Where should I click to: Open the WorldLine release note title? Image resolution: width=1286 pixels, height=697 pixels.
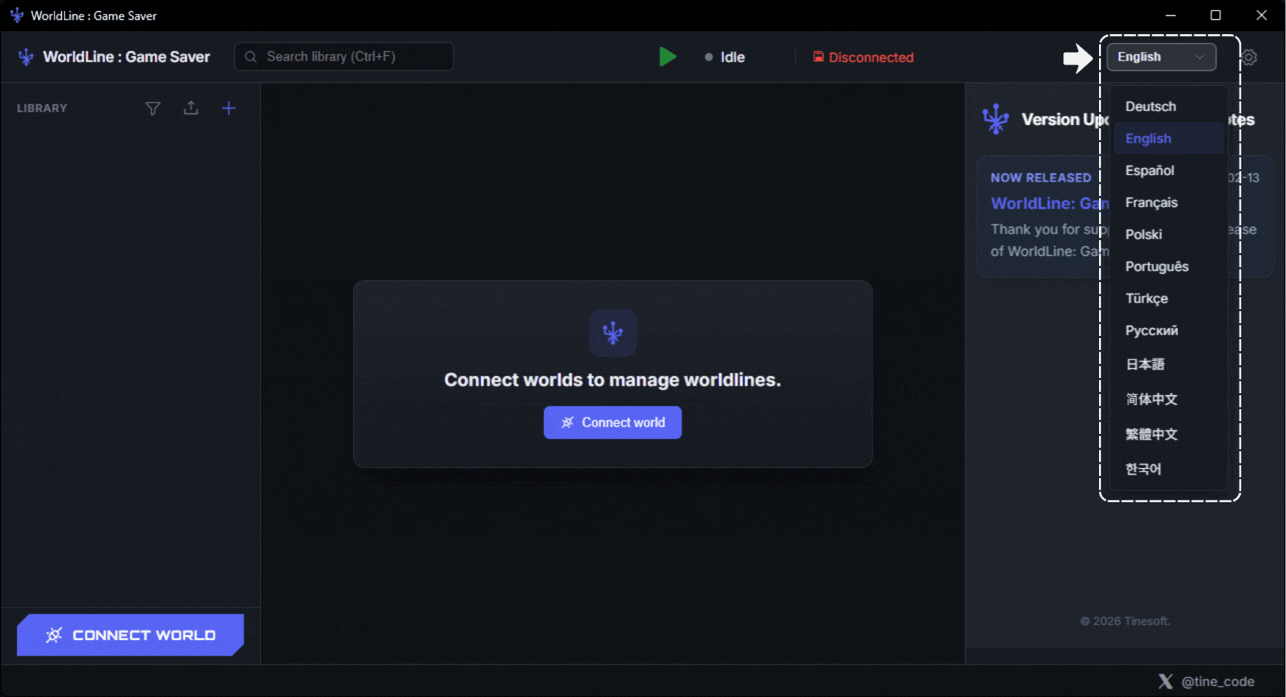[1050, 203]
